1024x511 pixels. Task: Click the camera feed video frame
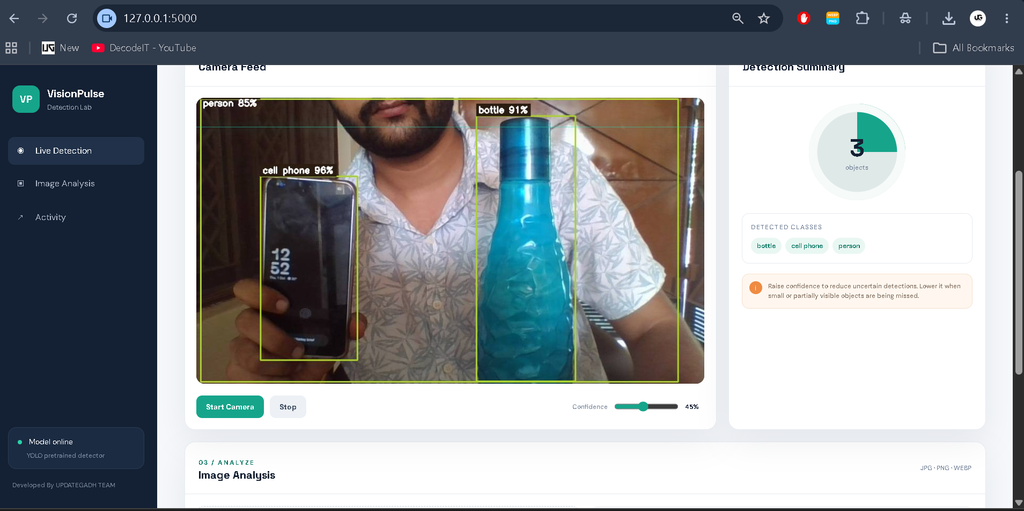(x=450, y=240)
